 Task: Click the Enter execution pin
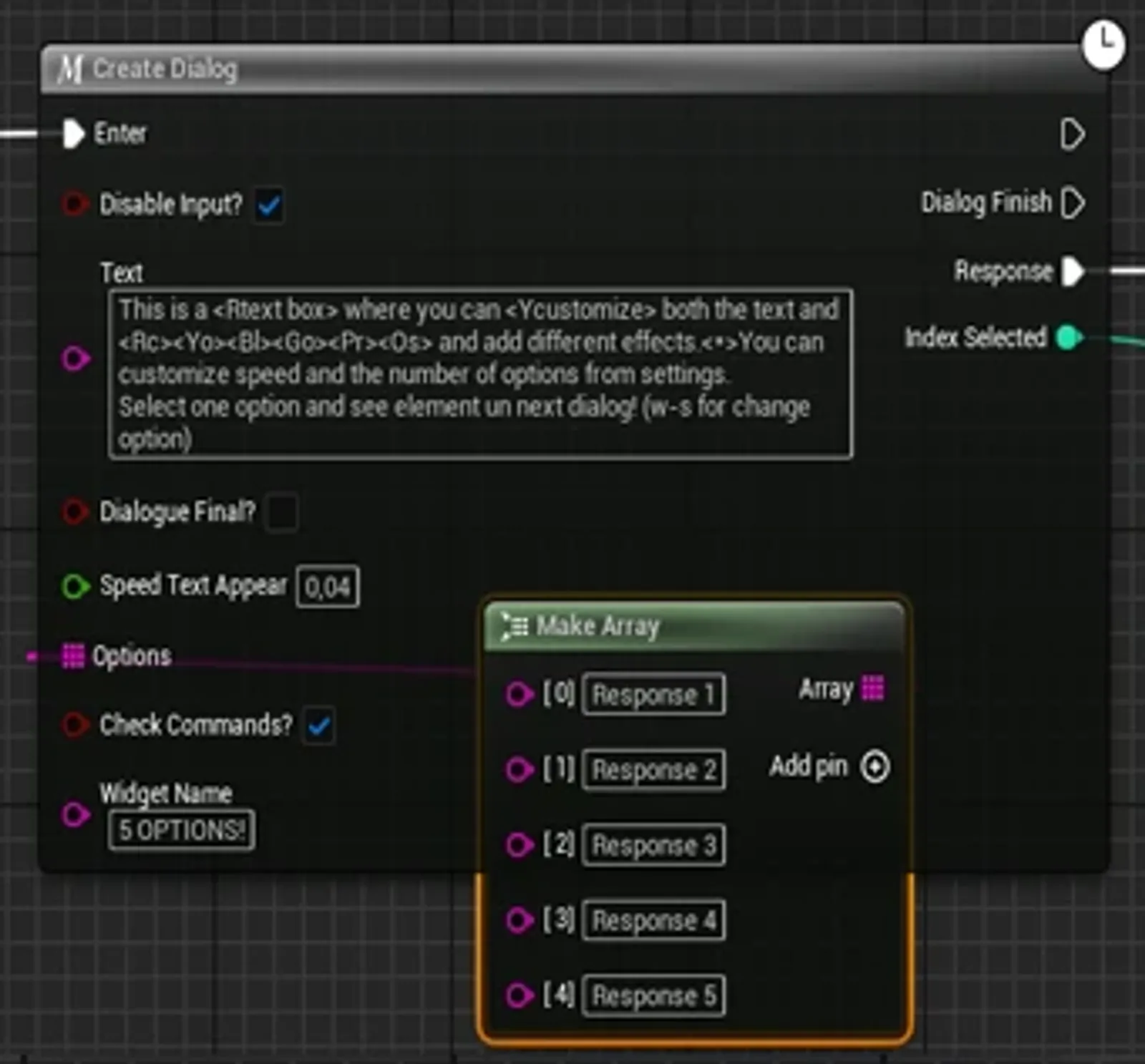click(72, 133)
